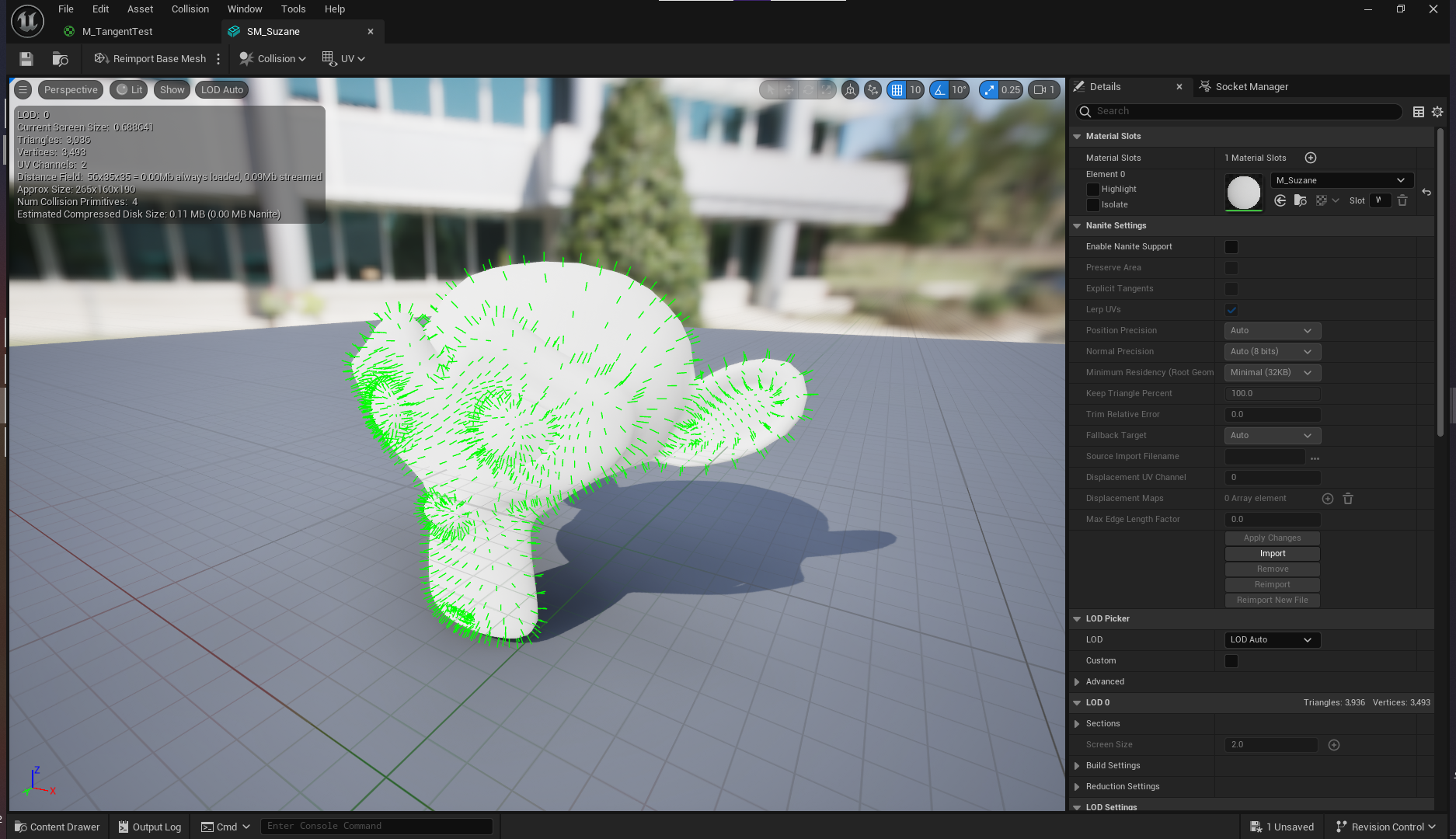Open the Collision toolbar dropdown
The width and height of the screenshot is (1456, 839).
click(x=273, y=59)
